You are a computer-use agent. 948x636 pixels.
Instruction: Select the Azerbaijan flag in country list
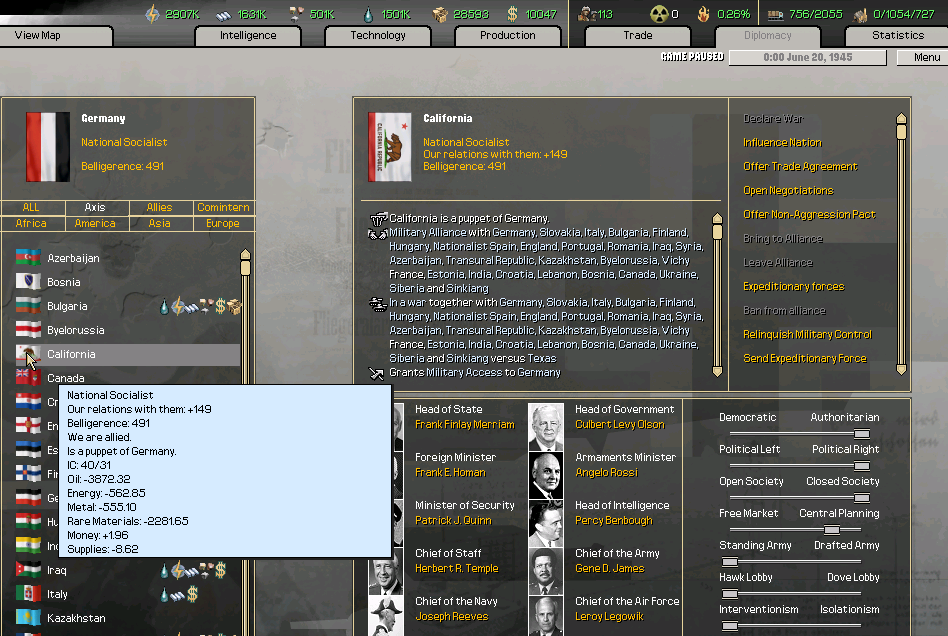tap(28, 258)
